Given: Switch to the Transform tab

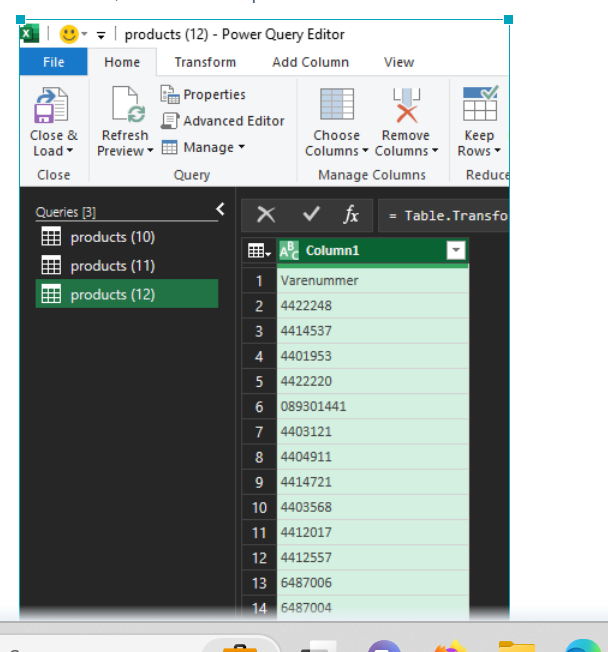Looking at the screenshot, I should (x=205, y=62).
